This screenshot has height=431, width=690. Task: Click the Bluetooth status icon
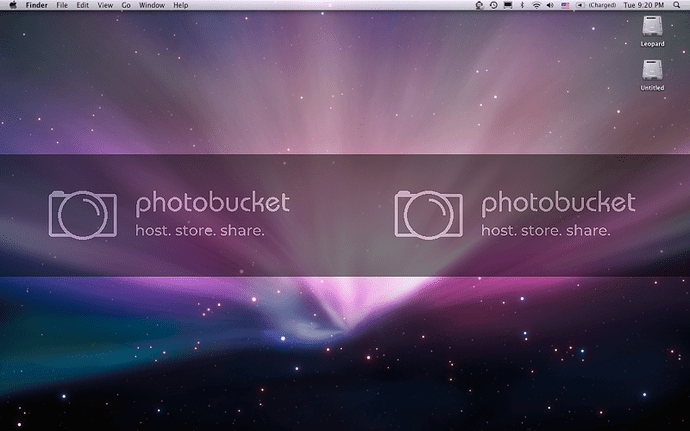(x=521, y=5)
